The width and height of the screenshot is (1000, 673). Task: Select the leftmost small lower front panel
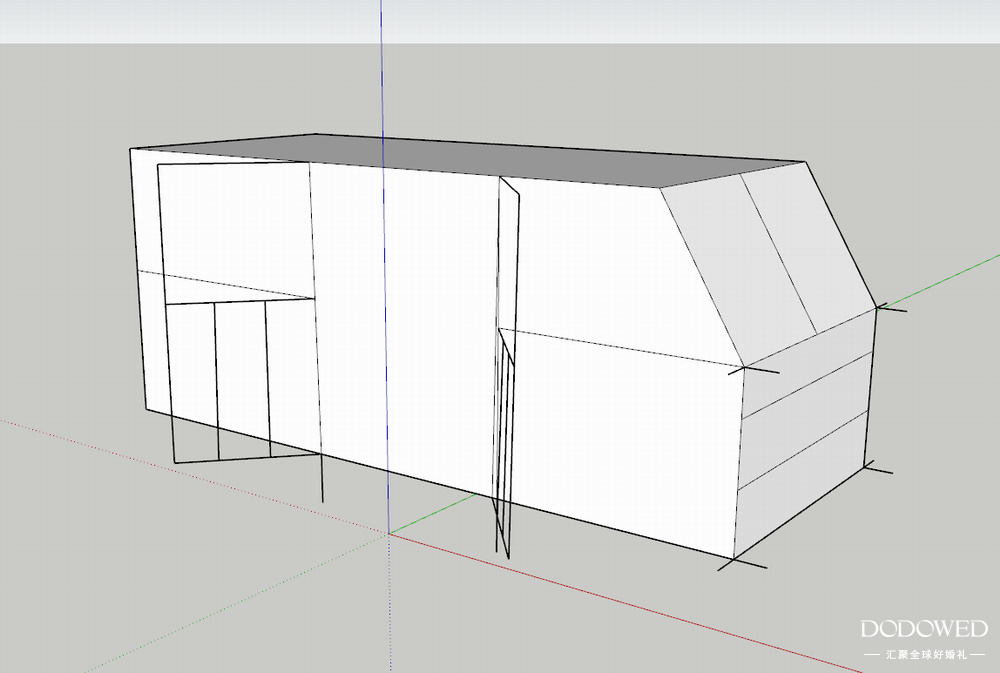pos(192,378)
